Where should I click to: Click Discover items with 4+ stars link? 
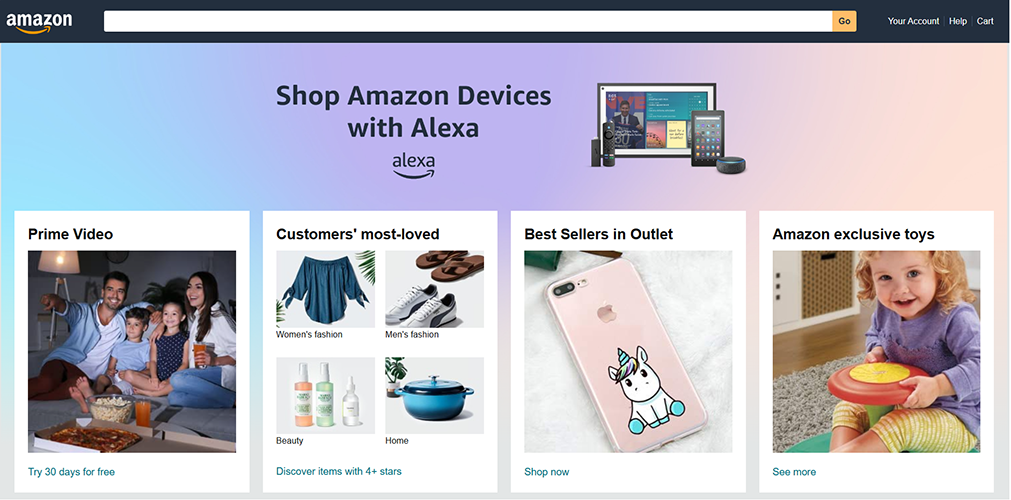[339, 471]
